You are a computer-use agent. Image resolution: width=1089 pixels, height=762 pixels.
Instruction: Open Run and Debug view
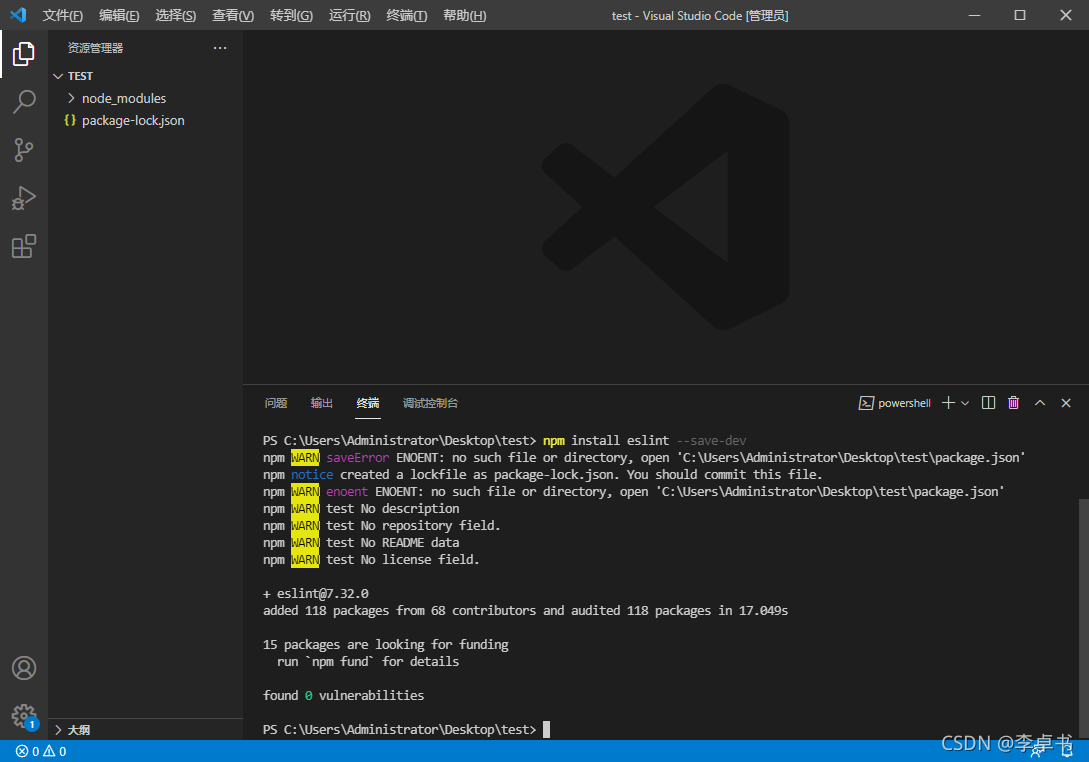click(24, 198)
